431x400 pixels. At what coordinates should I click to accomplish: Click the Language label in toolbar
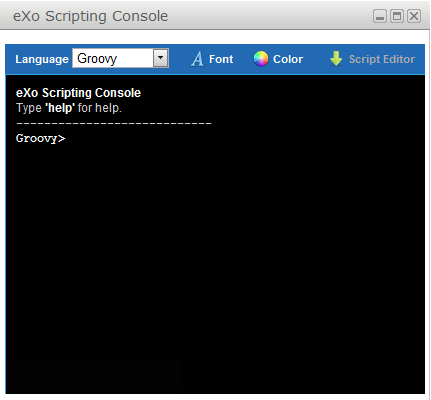(42, 59)
